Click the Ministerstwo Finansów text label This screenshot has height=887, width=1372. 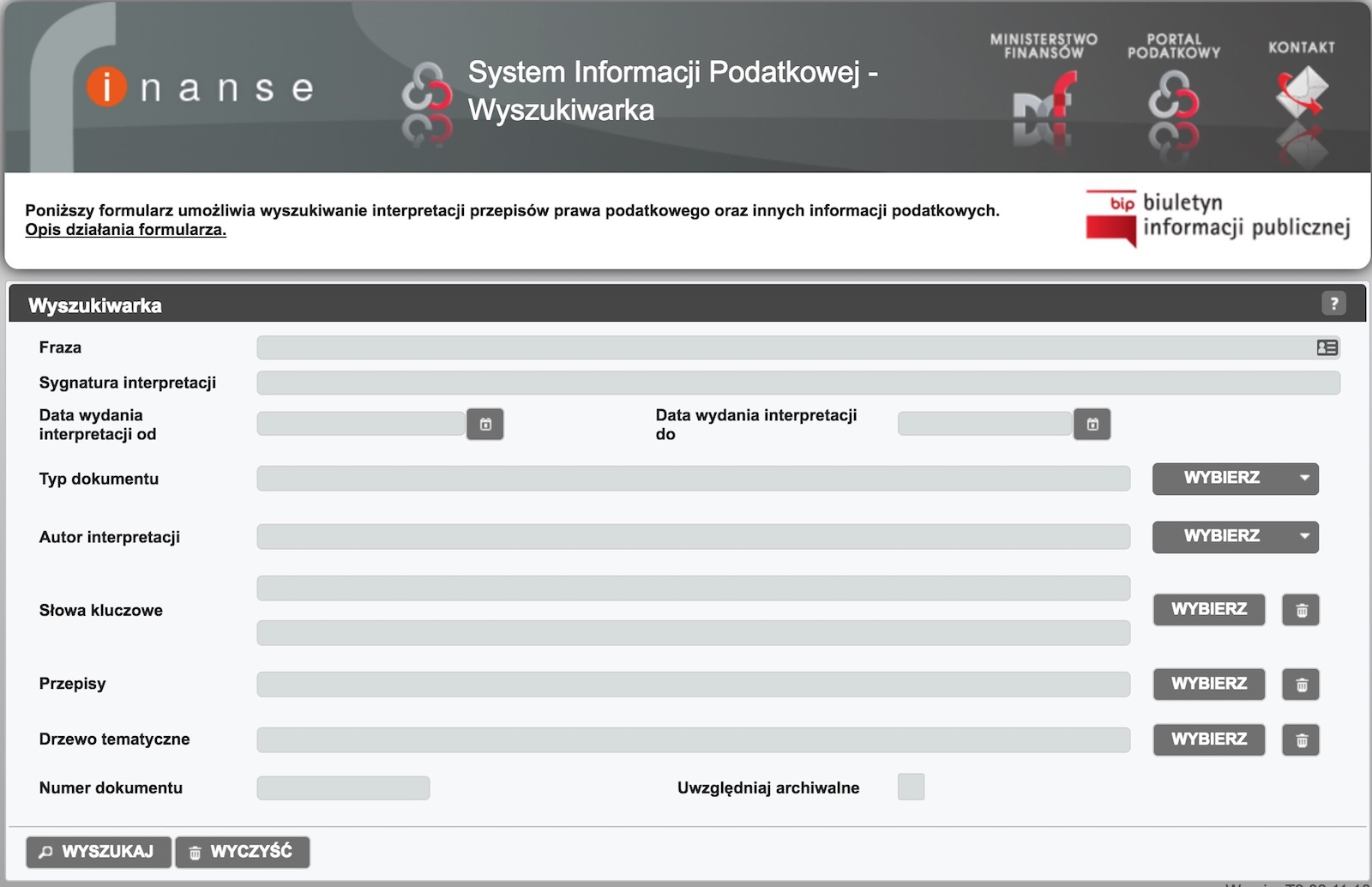tap(1044, 46)
